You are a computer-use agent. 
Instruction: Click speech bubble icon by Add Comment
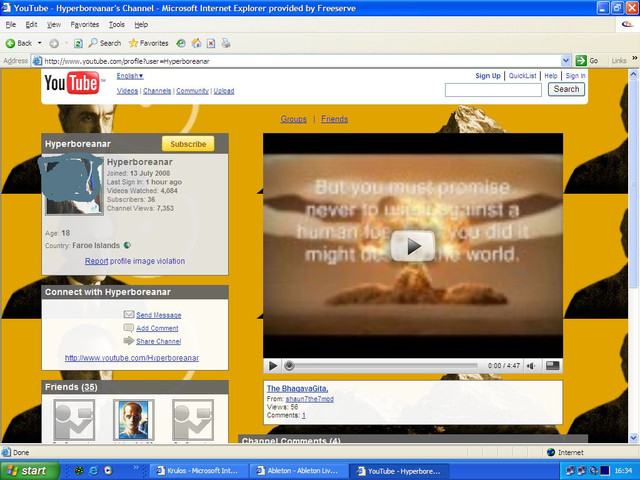click(129, 328)
